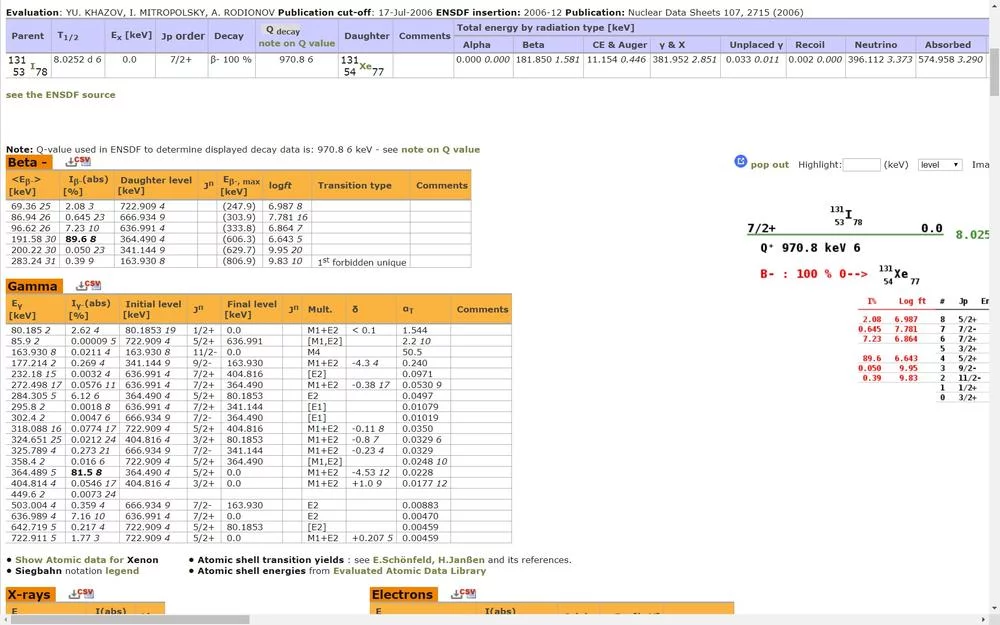Screen dimensions: 1000x625
Task: Select gamma energy '364.489 5'
Action: pyautogui.click(x=33, y=473)
